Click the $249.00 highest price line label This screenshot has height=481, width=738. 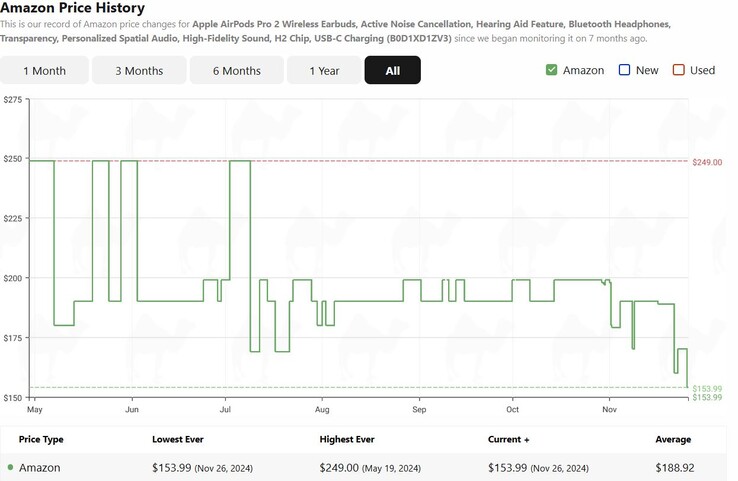click(x=707, y=162)
